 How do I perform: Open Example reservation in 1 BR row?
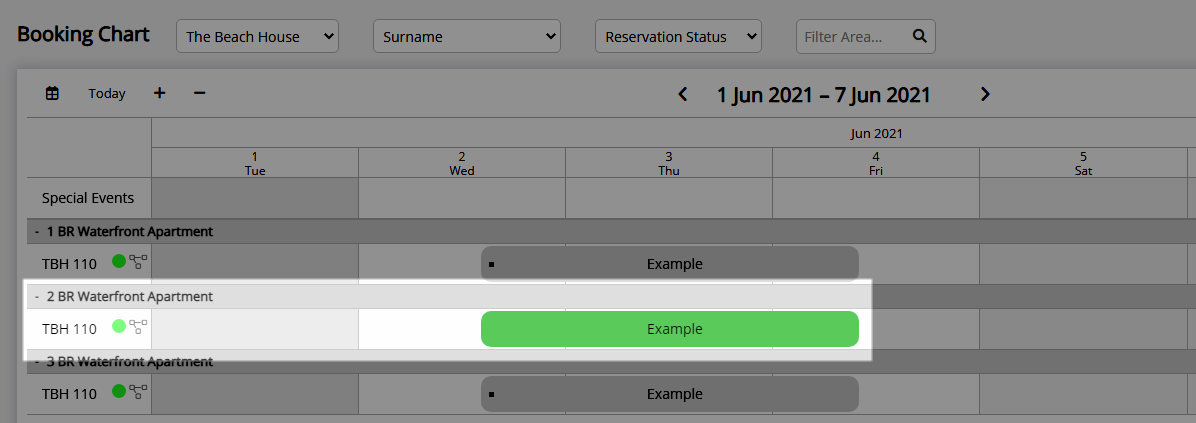tap(670, 264)
